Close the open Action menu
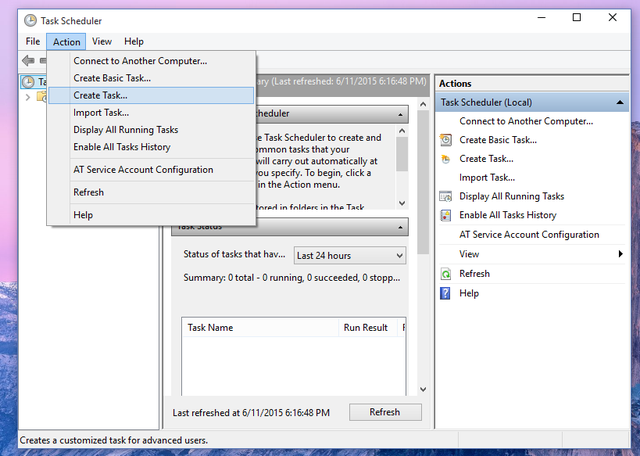Image resolution: width=640 pixels, height=456 pixels. coord(66,42)
